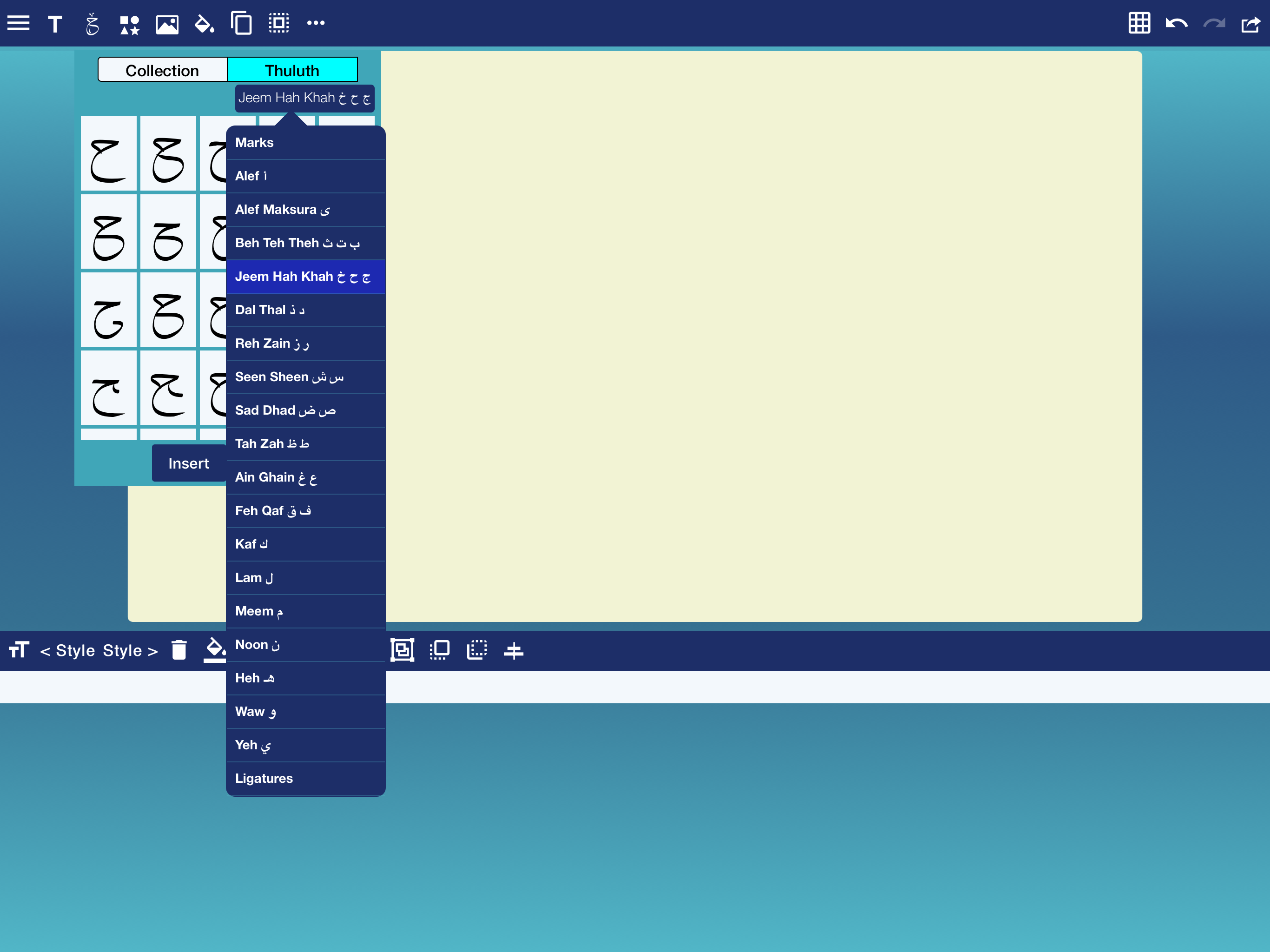
Task: Click the undo arrow
Action: click(x=1177, y=24)
